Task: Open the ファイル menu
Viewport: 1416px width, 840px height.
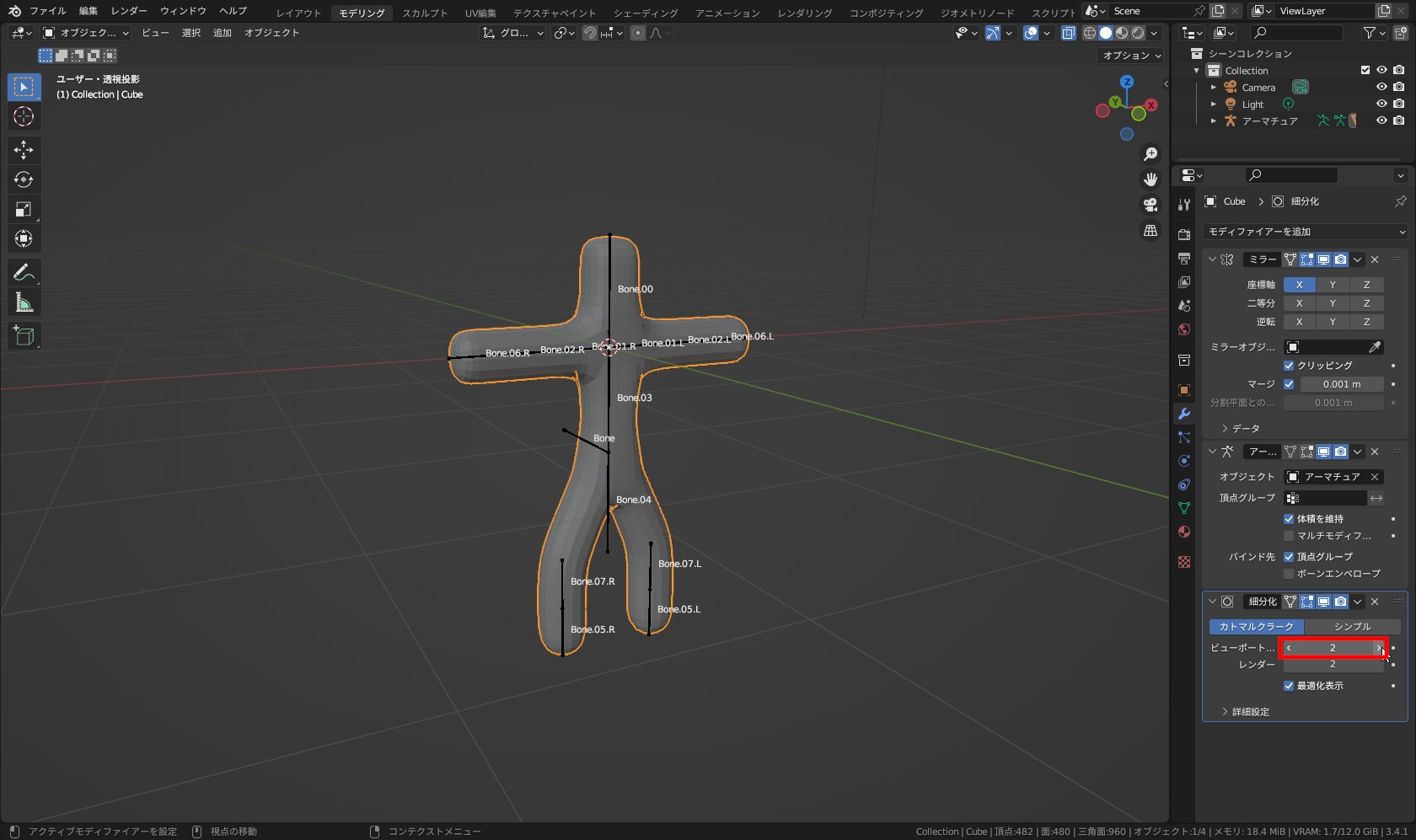Action: point(47,11)
